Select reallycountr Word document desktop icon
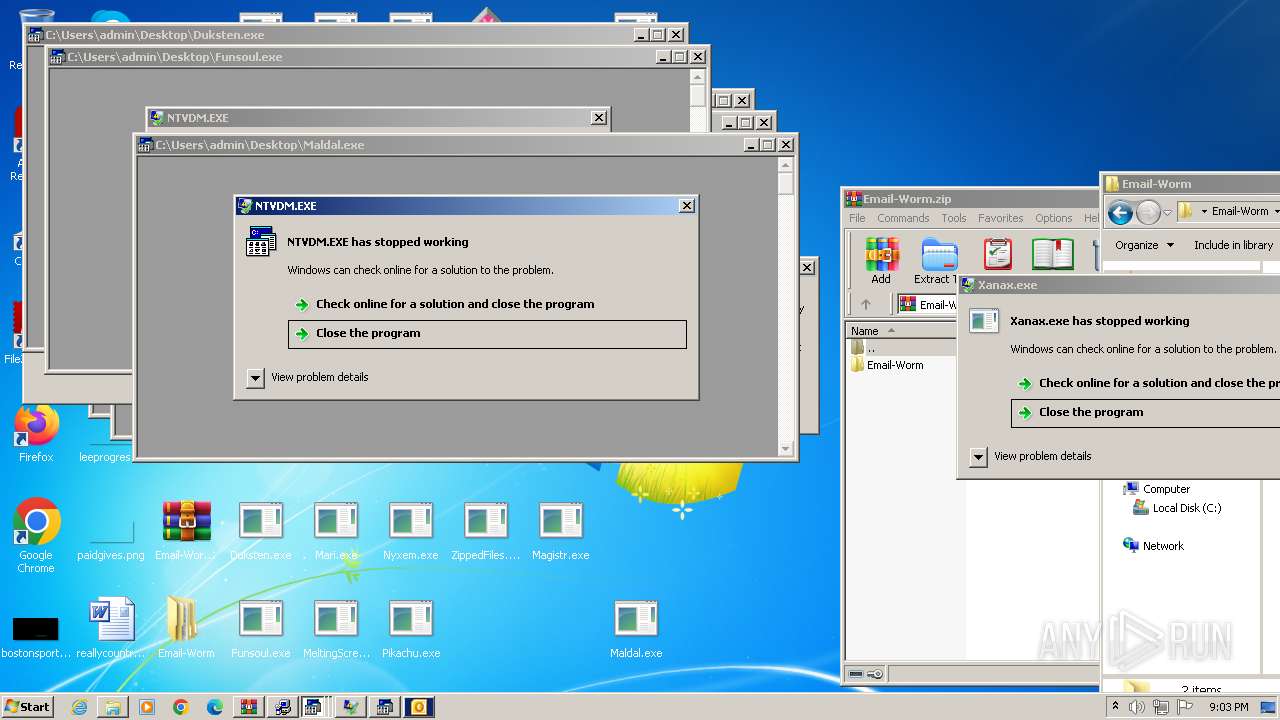The height and width of the screenshot is (720, 1280). [x=111, y=629]
